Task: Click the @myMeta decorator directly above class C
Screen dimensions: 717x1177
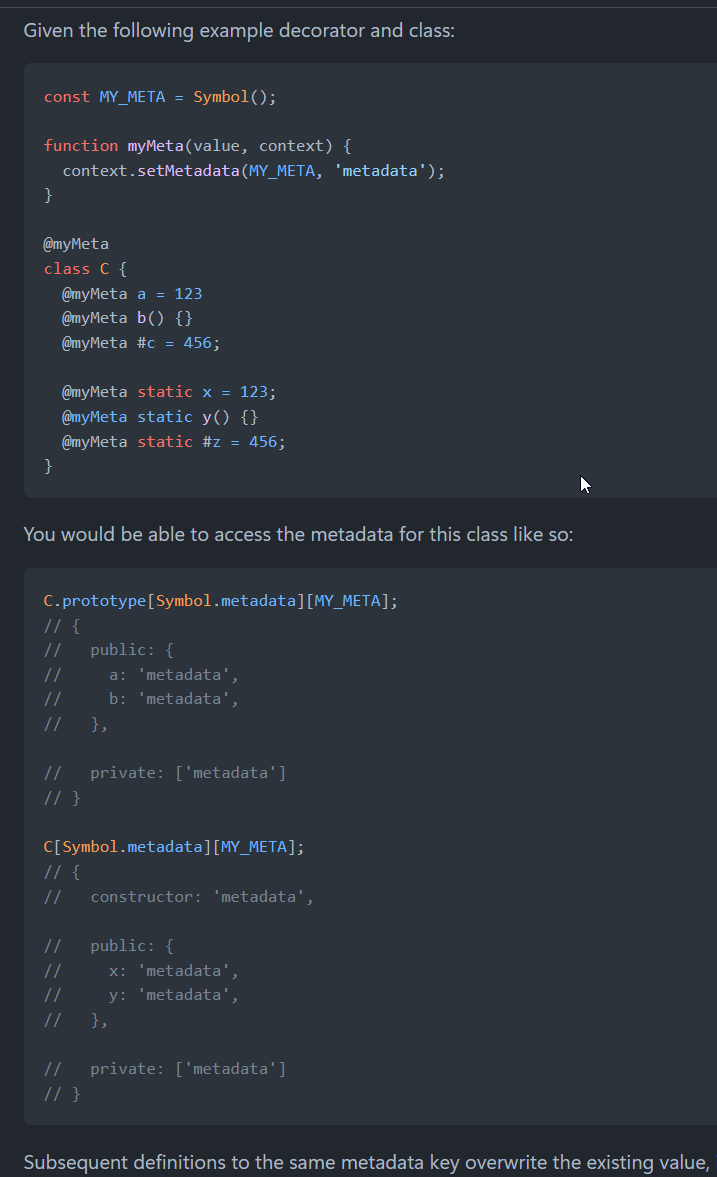Action: [x=76, y=244]
